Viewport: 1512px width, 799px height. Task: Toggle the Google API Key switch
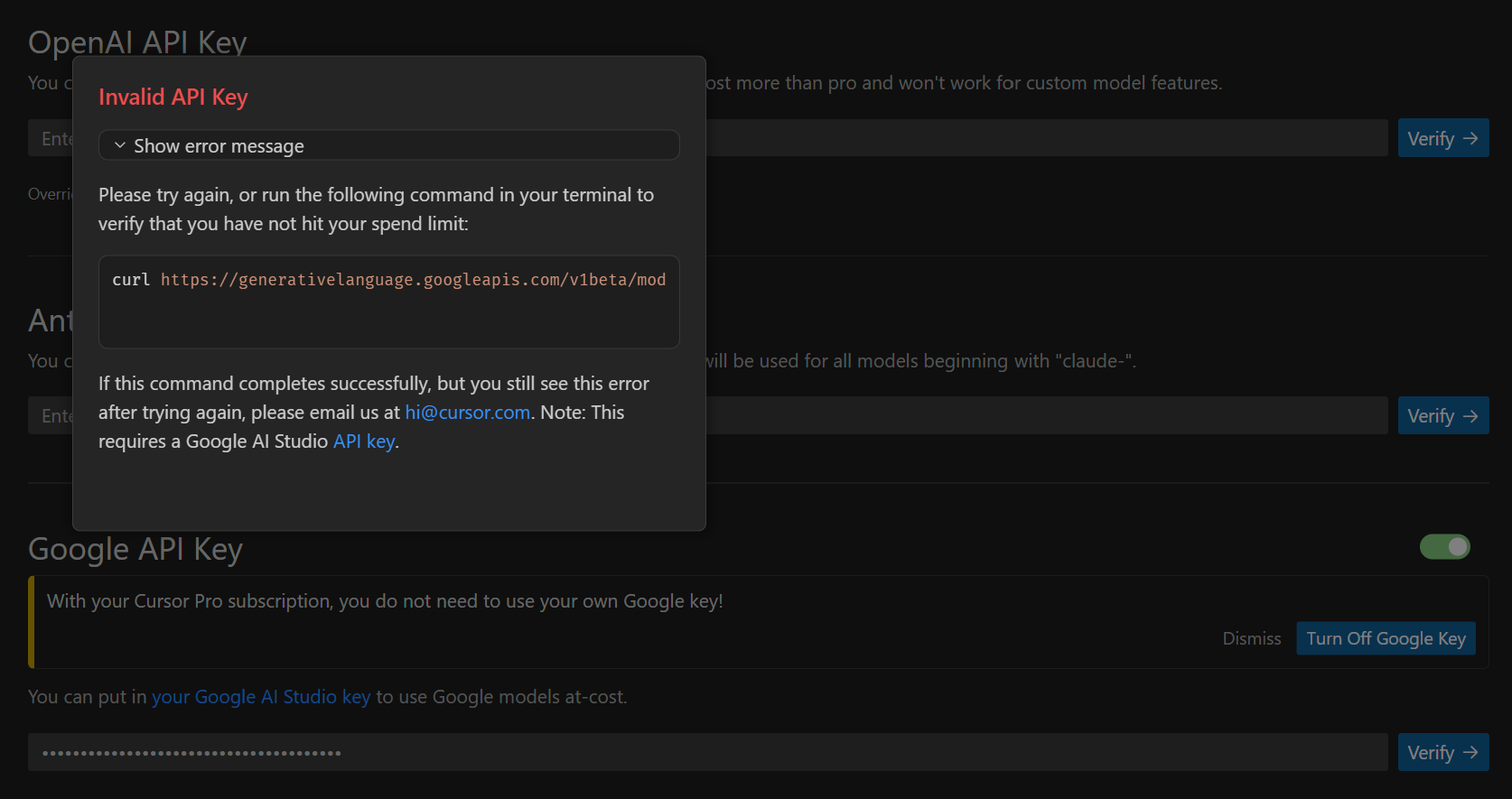click(x=1444, y=547)
